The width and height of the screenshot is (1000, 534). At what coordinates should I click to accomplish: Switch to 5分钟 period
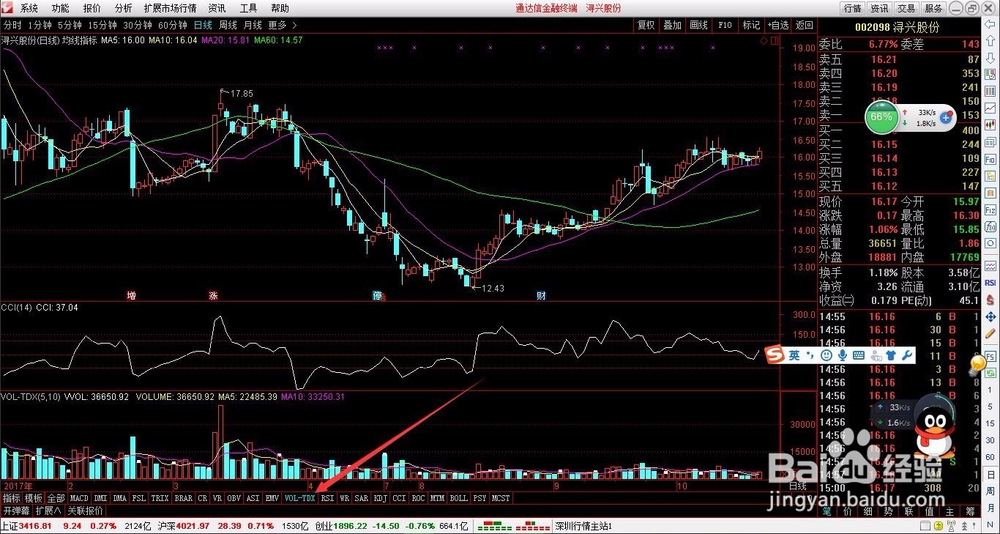point(69,26)
